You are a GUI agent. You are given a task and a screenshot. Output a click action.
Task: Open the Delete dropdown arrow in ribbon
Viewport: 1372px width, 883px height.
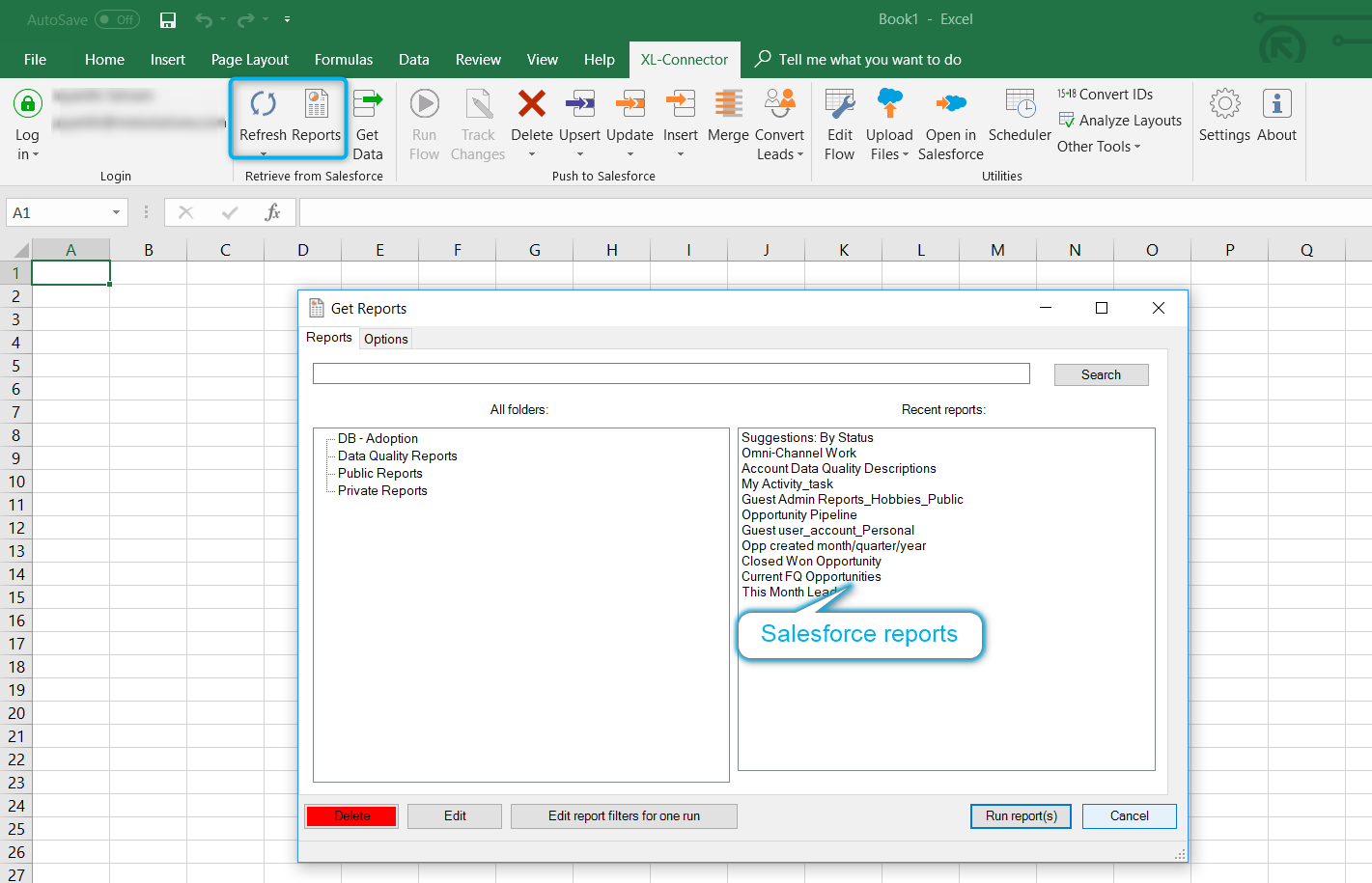click(532, 154)
